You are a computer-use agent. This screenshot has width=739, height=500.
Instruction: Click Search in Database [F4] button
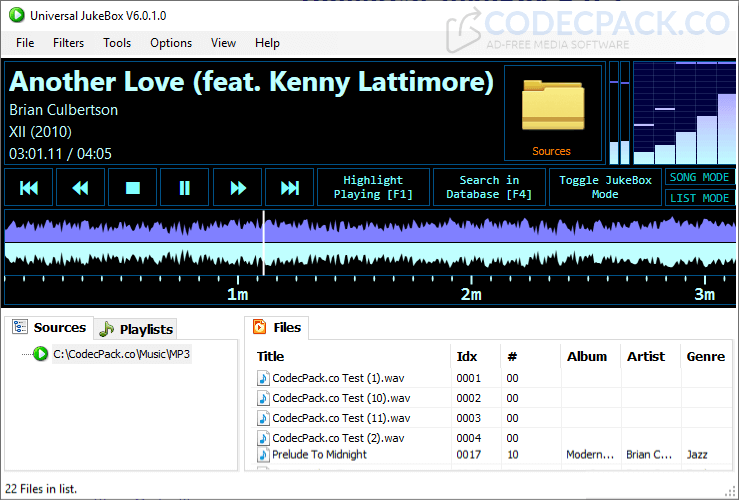(489, 188)
